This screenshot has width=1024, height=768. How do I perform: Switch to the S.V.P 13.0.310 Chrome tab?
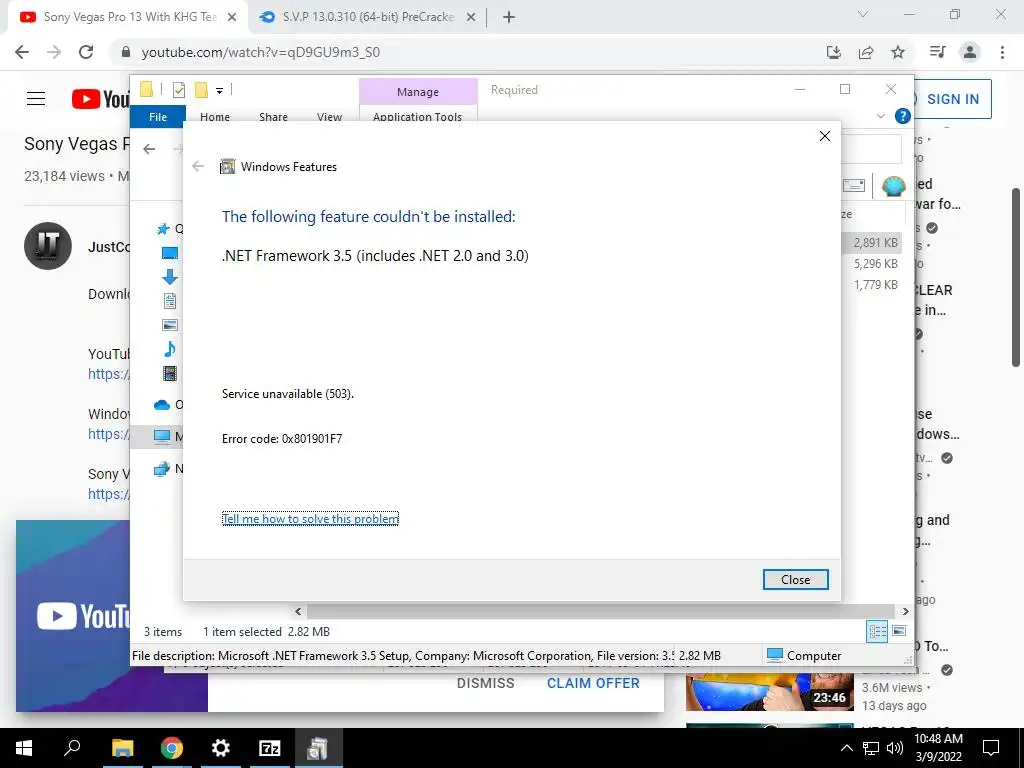pos(366,17)
